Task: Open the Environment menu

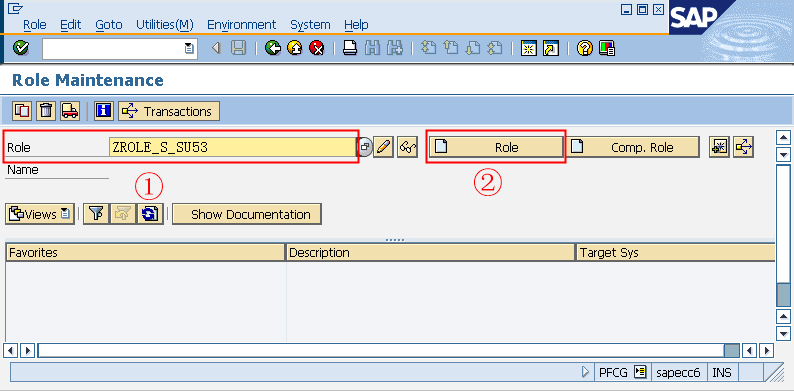Action: pyautogui.click(x=242, y=24)
